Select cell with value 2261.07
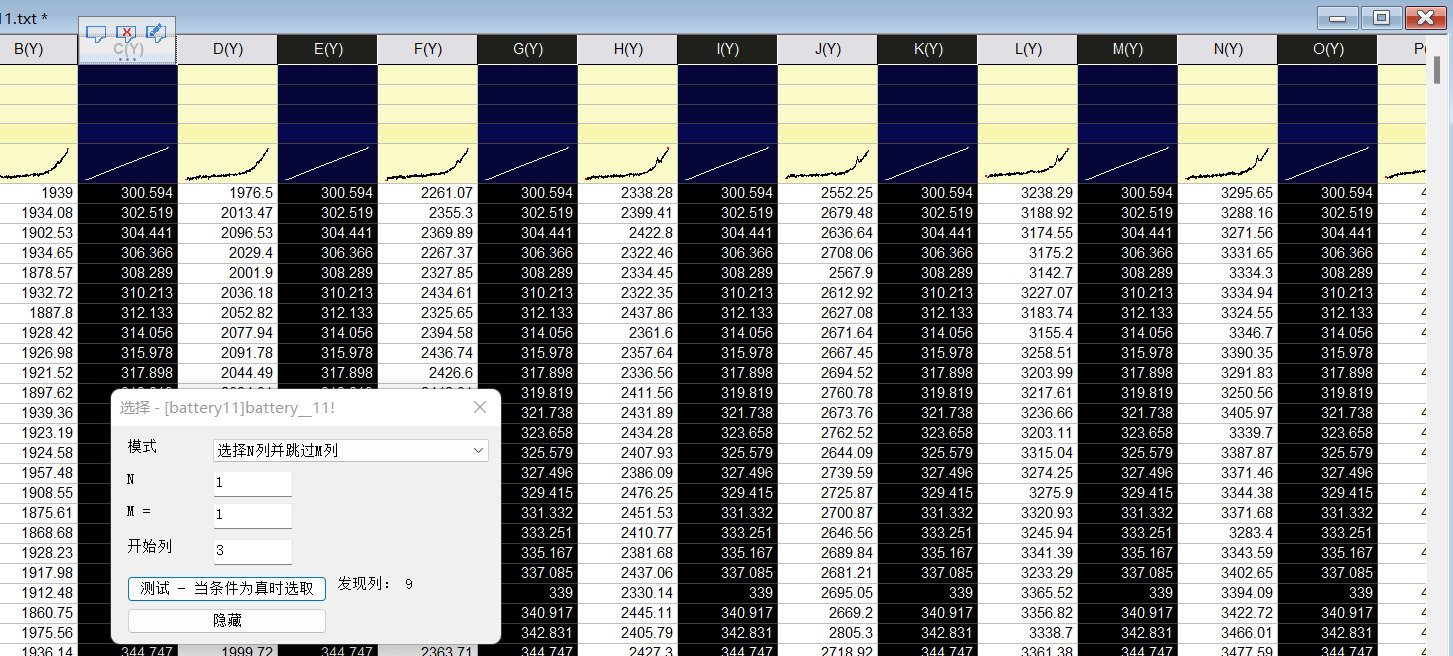The image size is (1453, 656). pyautogui.click(x=427, y=193)
